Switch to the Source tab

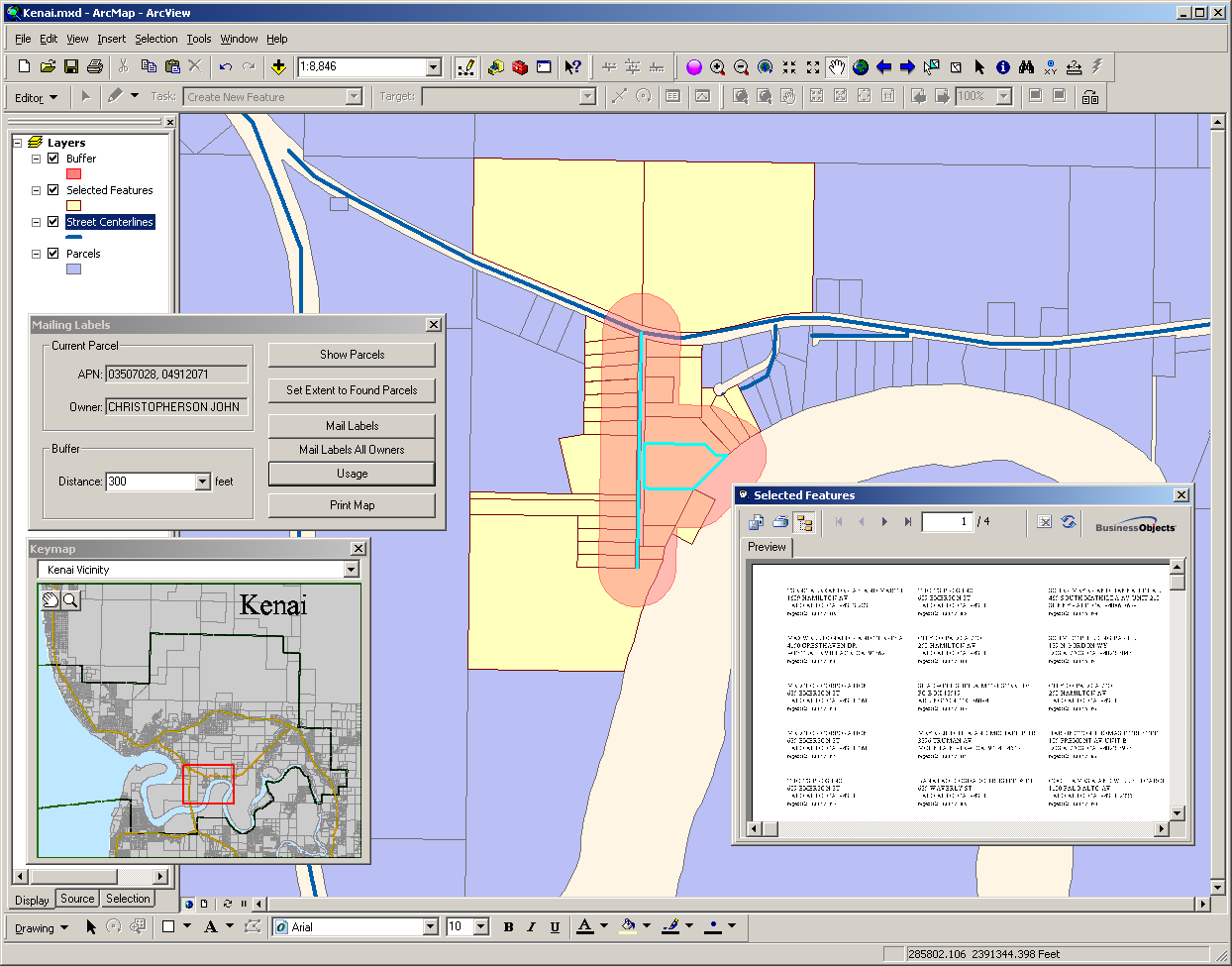click(77, 899)
